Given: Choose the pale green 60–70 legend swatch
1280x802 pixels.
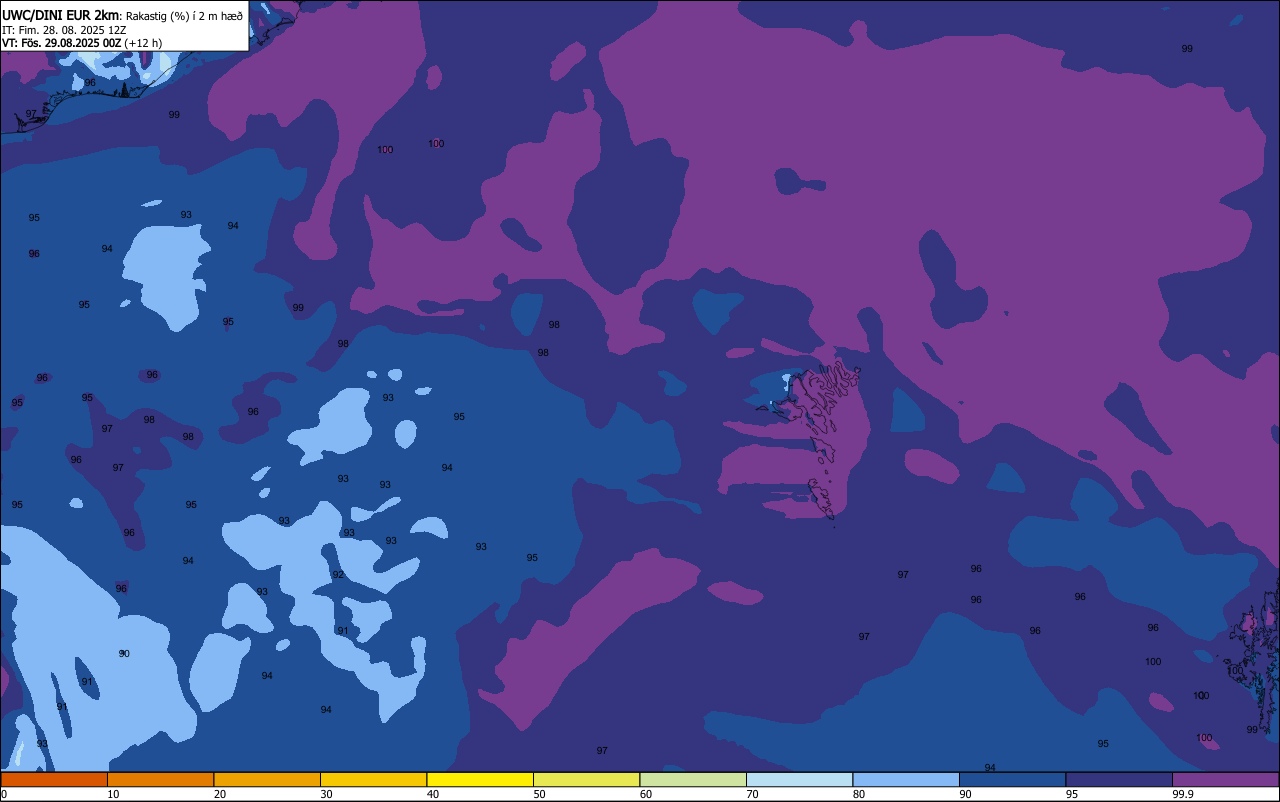Looking at the screenshot, I should (x=693, y=779).
